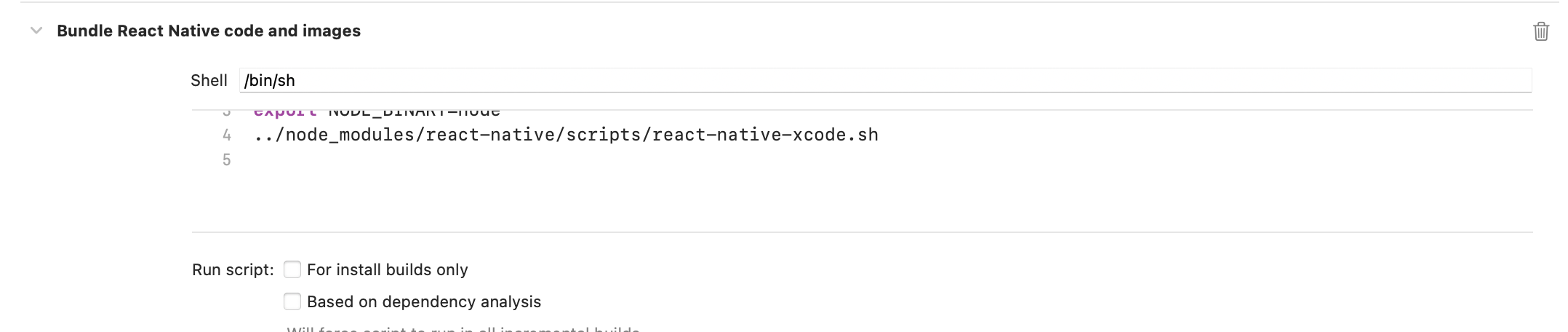Click the Will force script note text
The height and width of the screenshot is (332, 1568).
463,329
